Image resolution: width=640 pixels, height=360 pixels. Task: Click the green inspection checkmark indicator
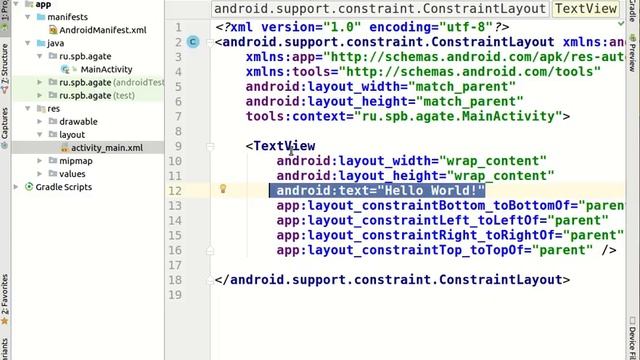(621, 24)
